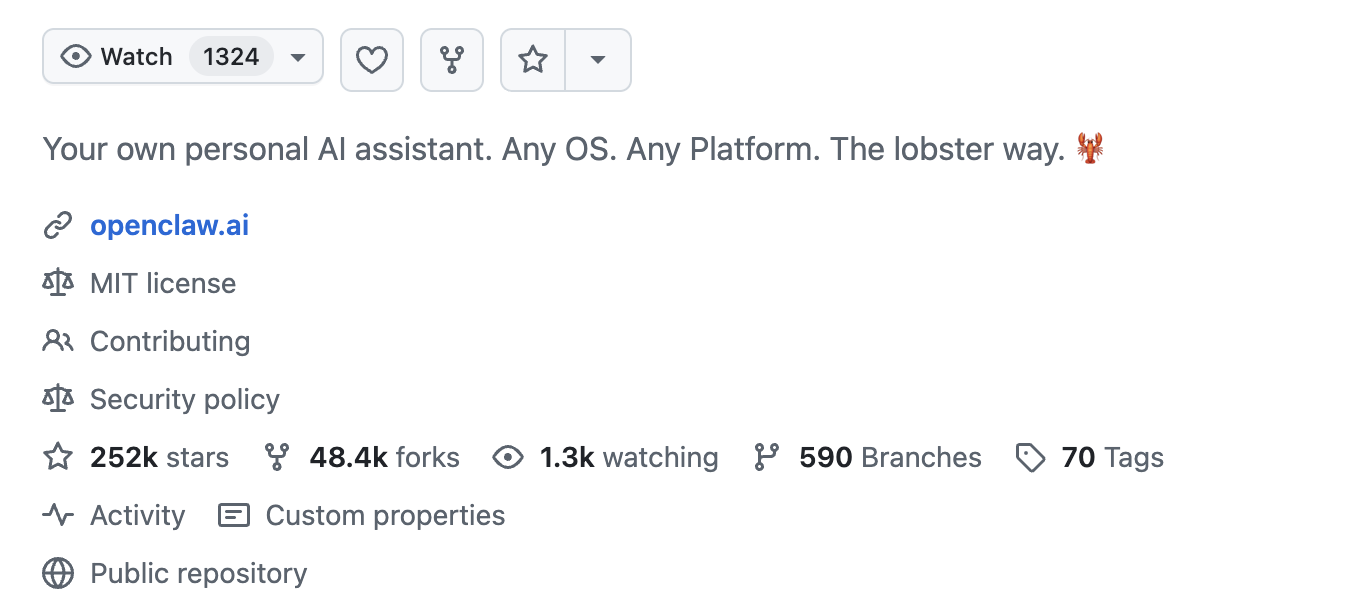1358x614 pixels.
Task: Click the link icon next to openclaw.ai
Action: point(57,225)
